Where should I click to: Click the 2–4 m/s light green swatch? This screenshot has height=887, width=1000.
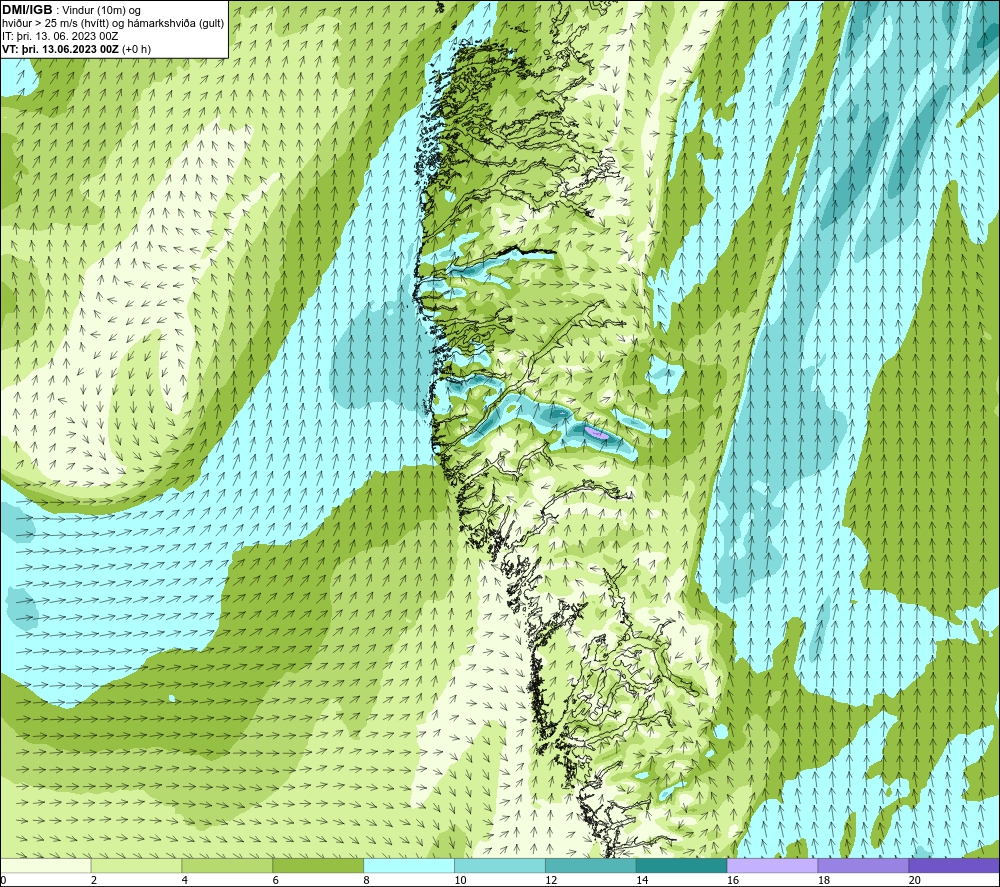(136, 865)
